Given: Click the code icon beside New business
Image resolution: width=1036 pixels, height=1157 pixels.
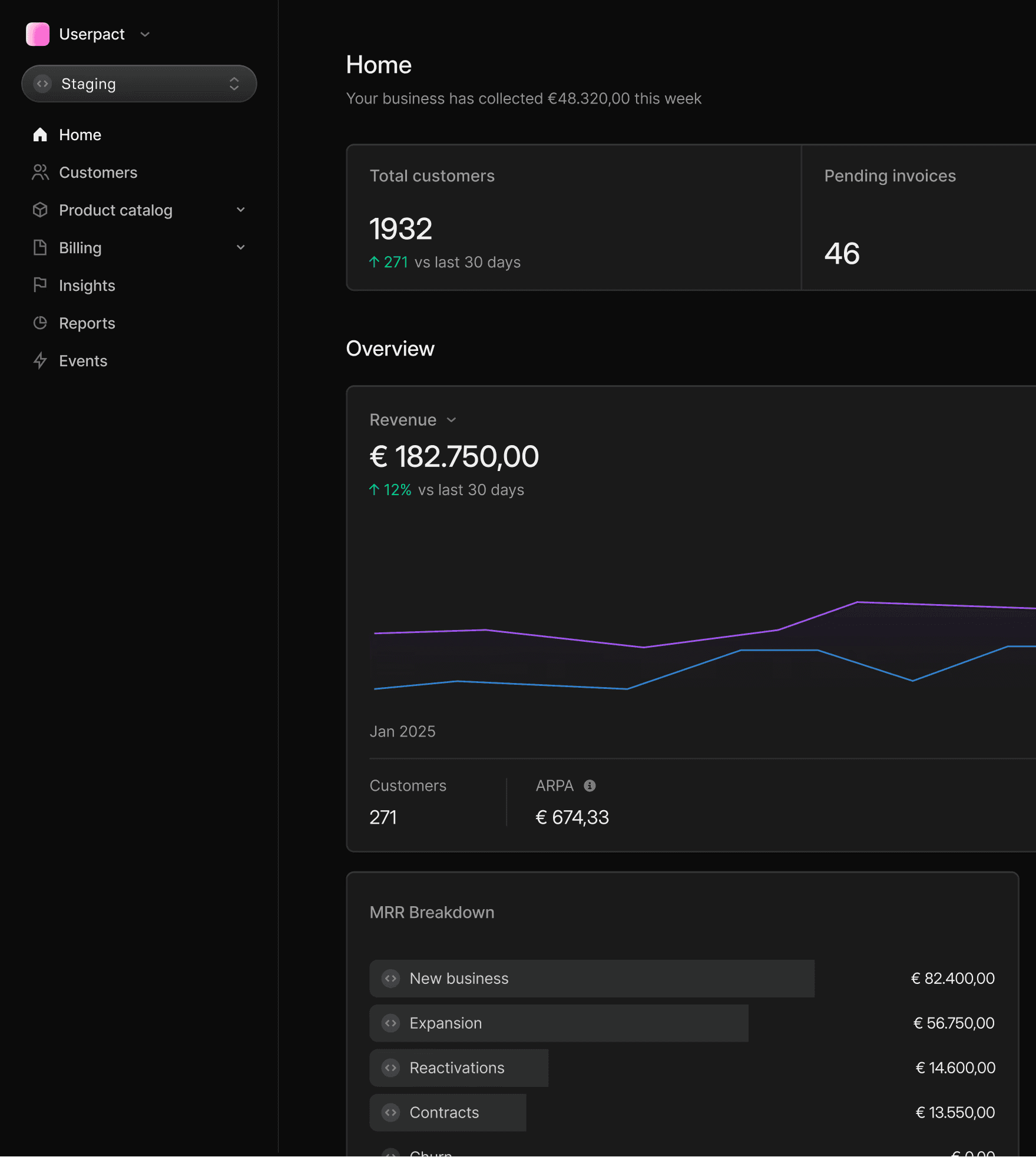Looking at the screenshot, I should click(x=390, y=979).
